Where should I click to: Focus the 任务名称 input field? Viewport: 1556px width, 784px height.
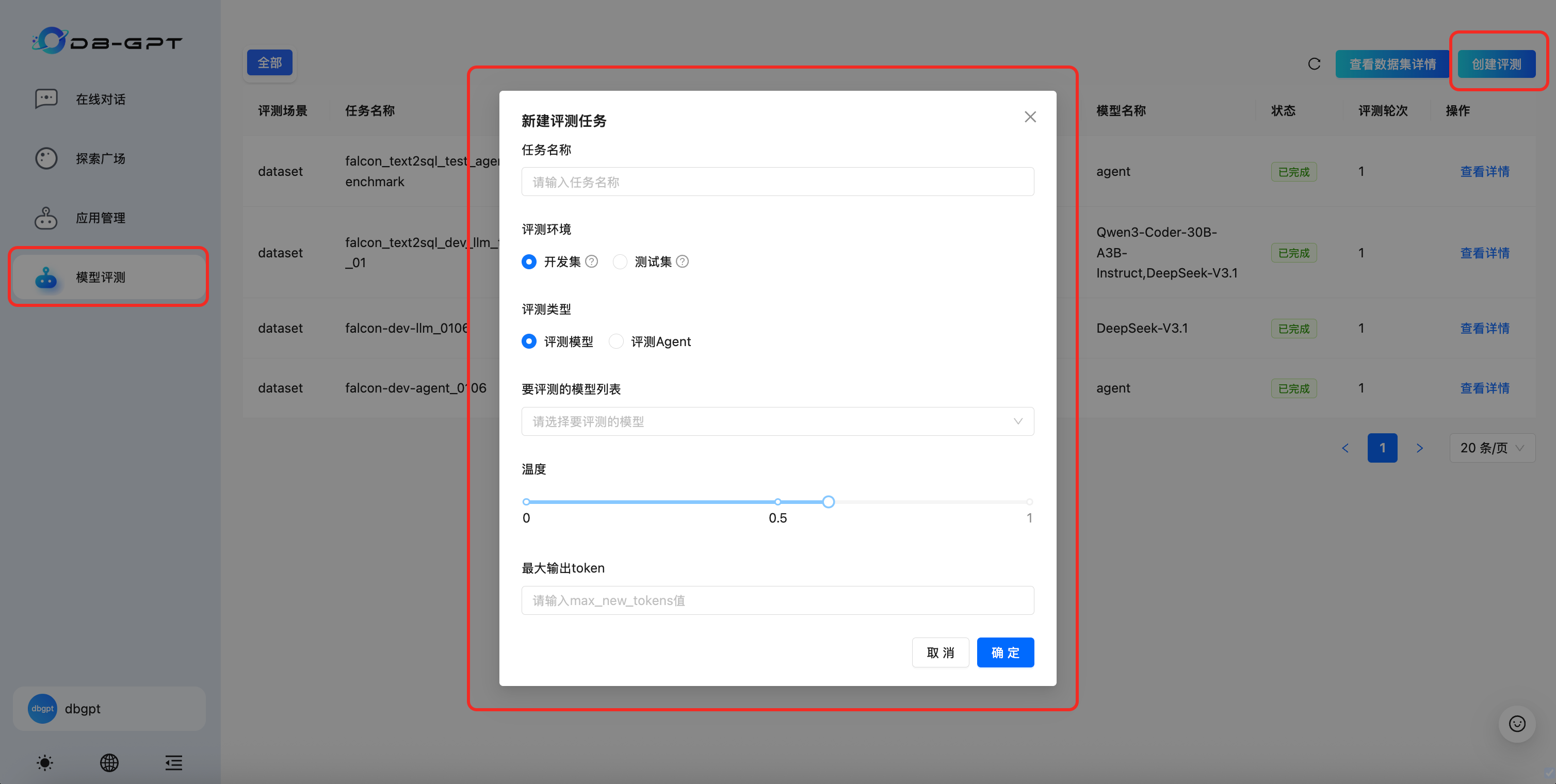coord(777,182)
